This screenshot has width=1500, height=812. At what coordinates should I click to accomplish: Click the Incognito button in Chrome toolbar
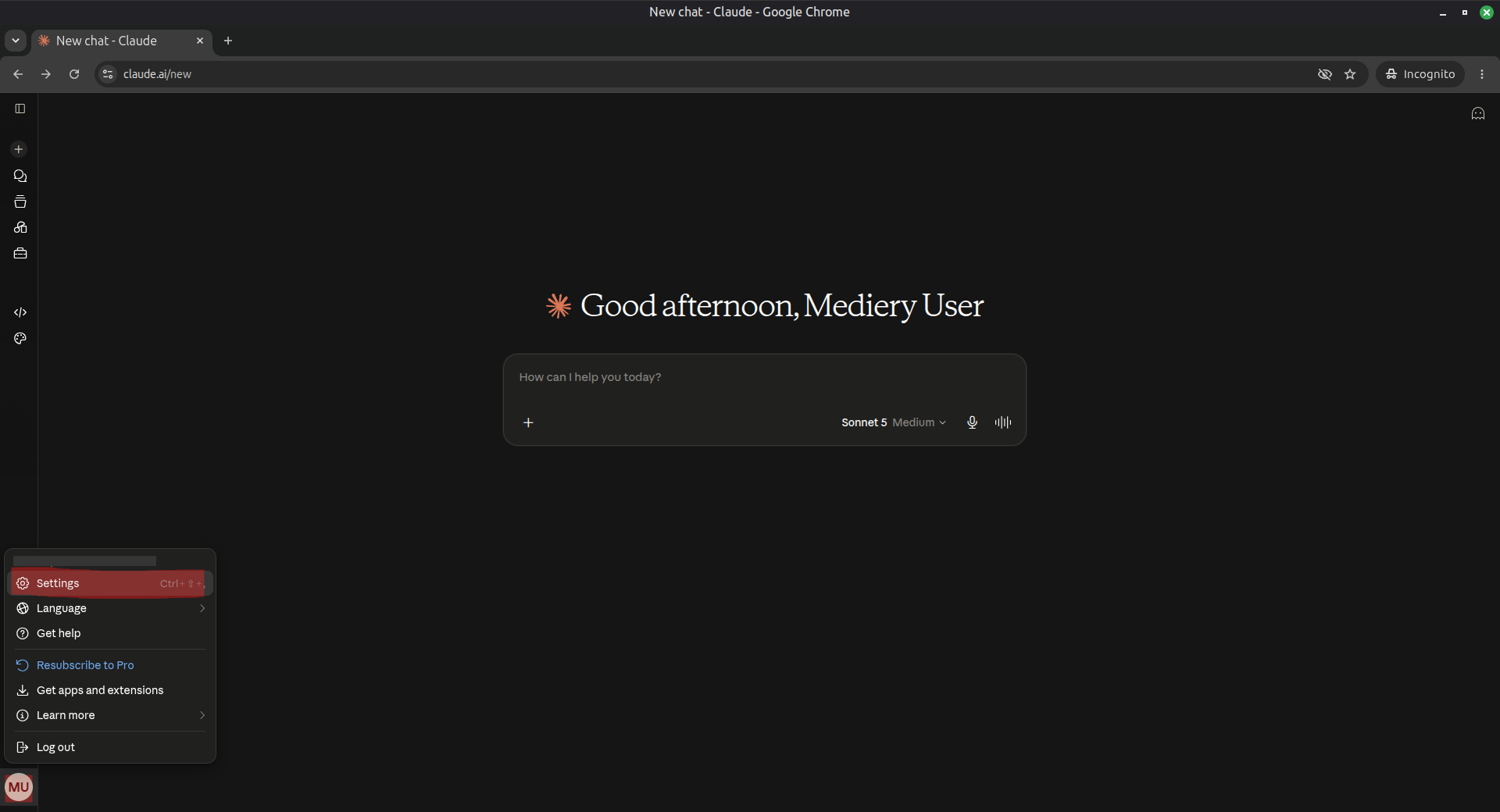coord(1420,74)
